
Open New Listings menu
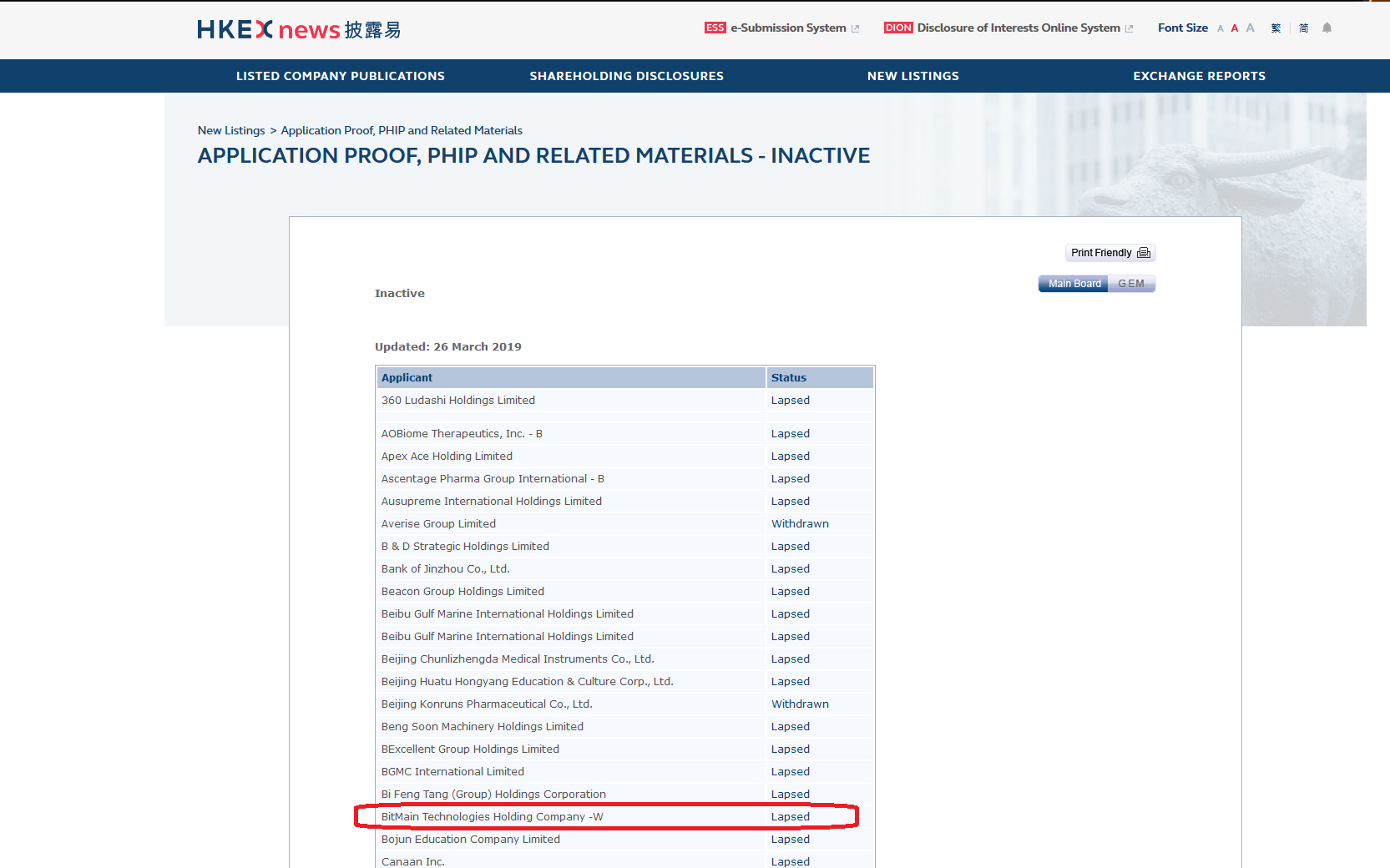pos(913,76)
